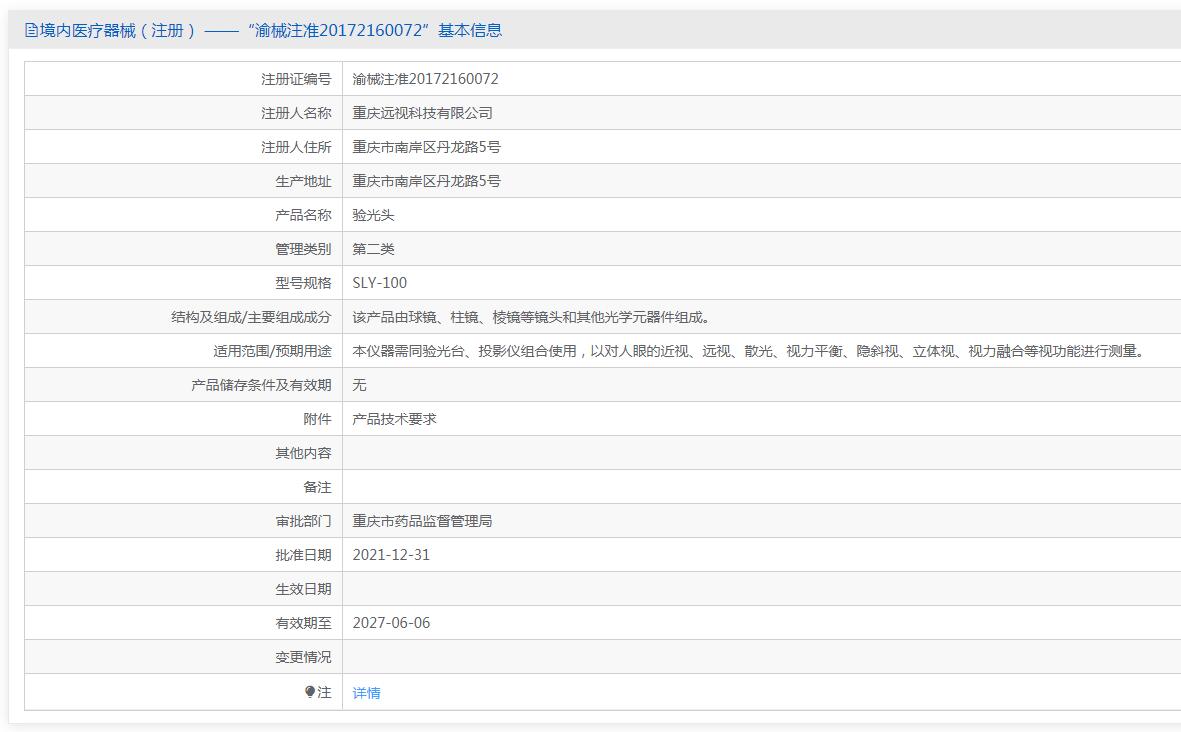Select model specification SLY-100
The image size is (1181, 732).
380,283
